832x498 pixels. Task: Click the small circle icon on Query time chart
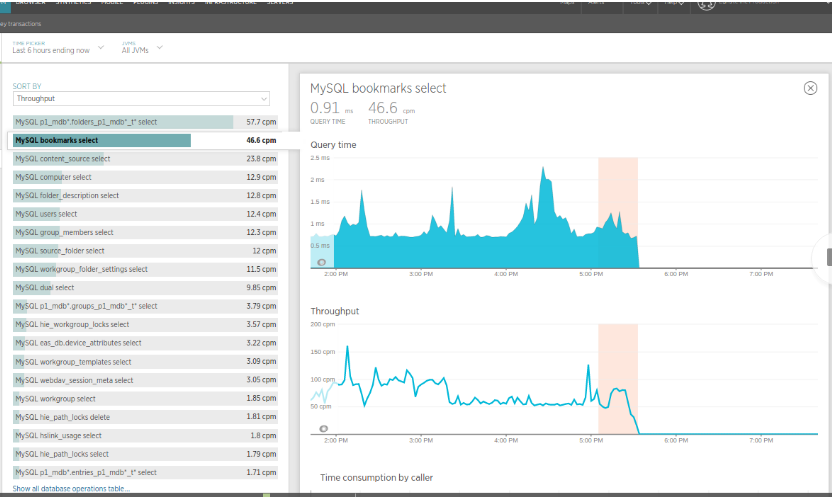pos(322,262)
